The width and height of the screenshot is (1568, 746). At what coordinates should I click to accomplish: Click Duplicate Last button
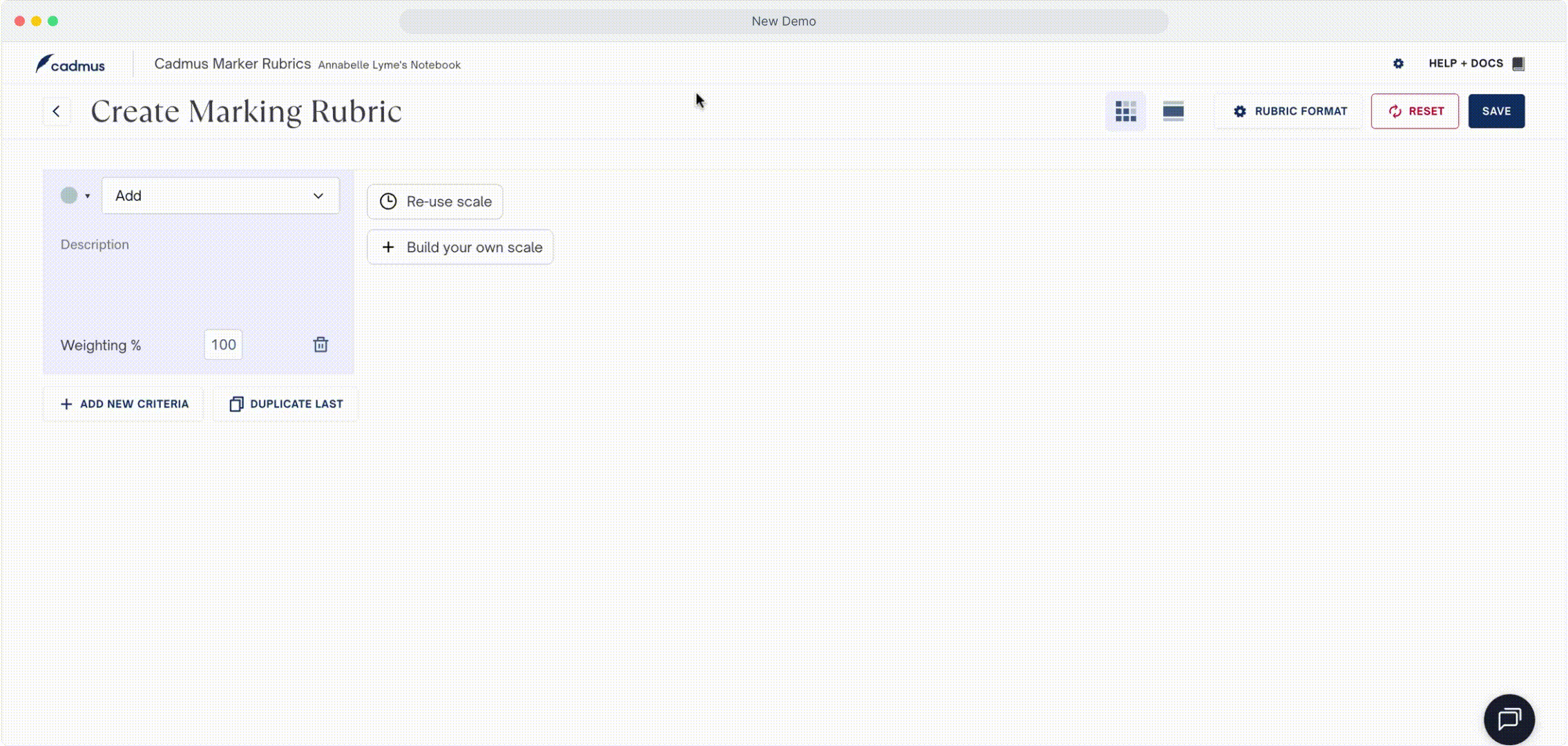286,404
